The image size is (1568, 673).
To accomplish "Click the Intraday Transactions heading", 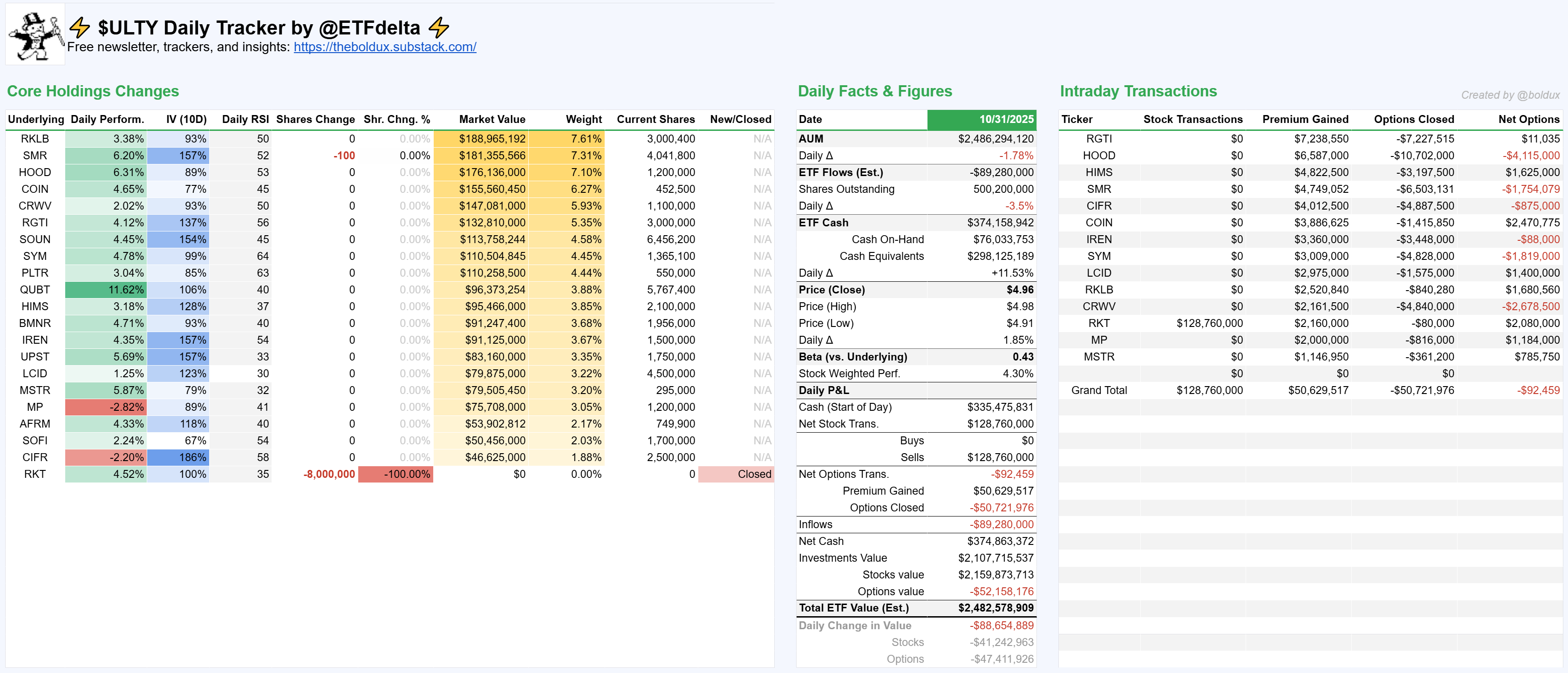I will pos(1138,91).
